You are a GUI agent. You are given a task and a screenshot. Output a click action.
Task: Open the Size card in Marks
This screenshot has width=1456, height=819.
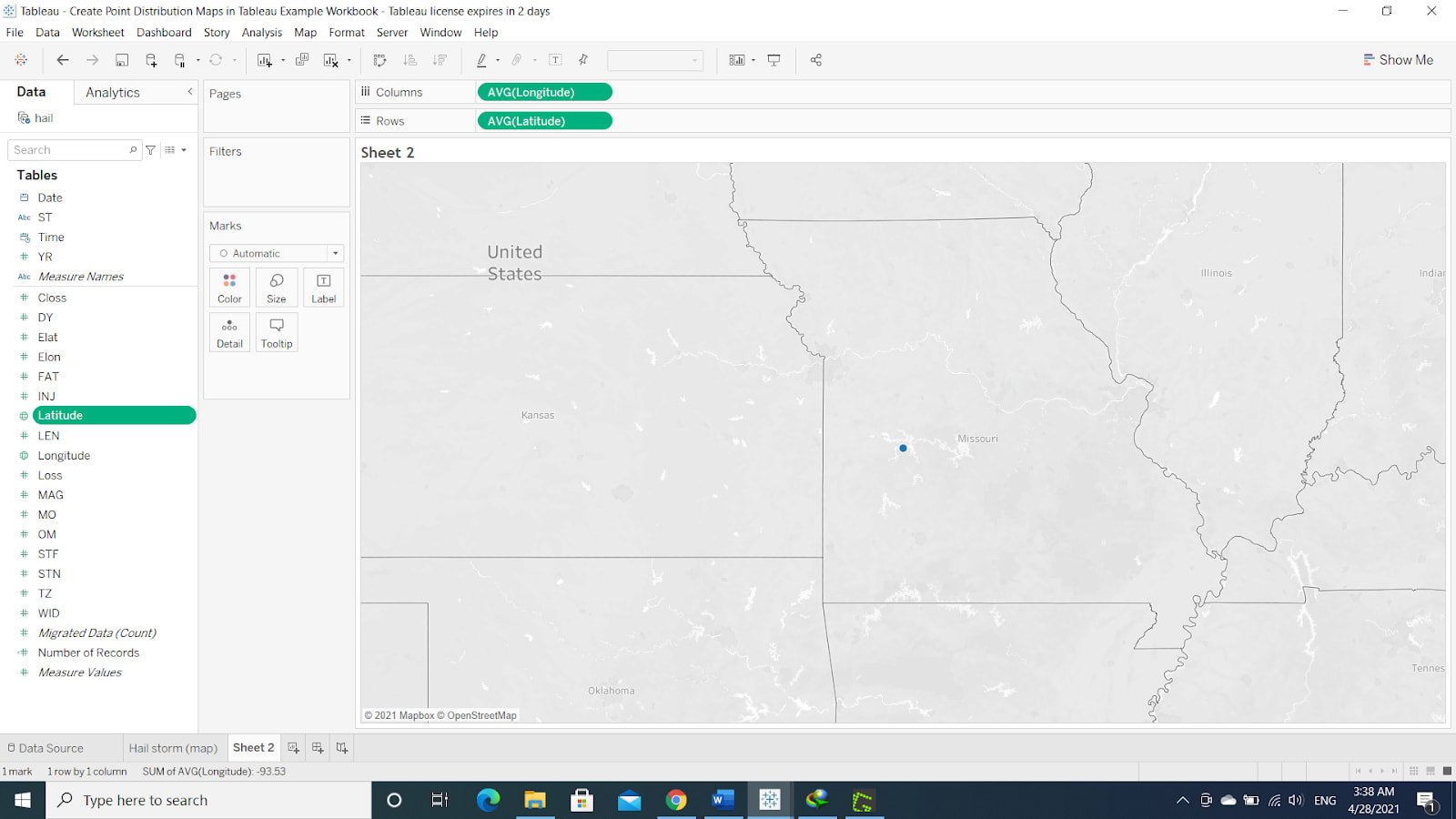[277, 288]
